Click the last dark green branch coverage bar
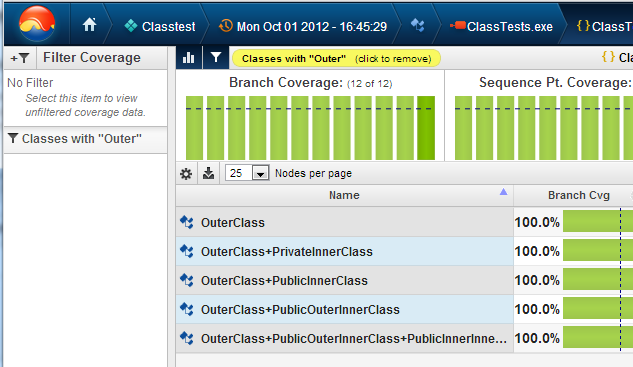The height and width of the screenshot is (367, 633). (426, 128)
